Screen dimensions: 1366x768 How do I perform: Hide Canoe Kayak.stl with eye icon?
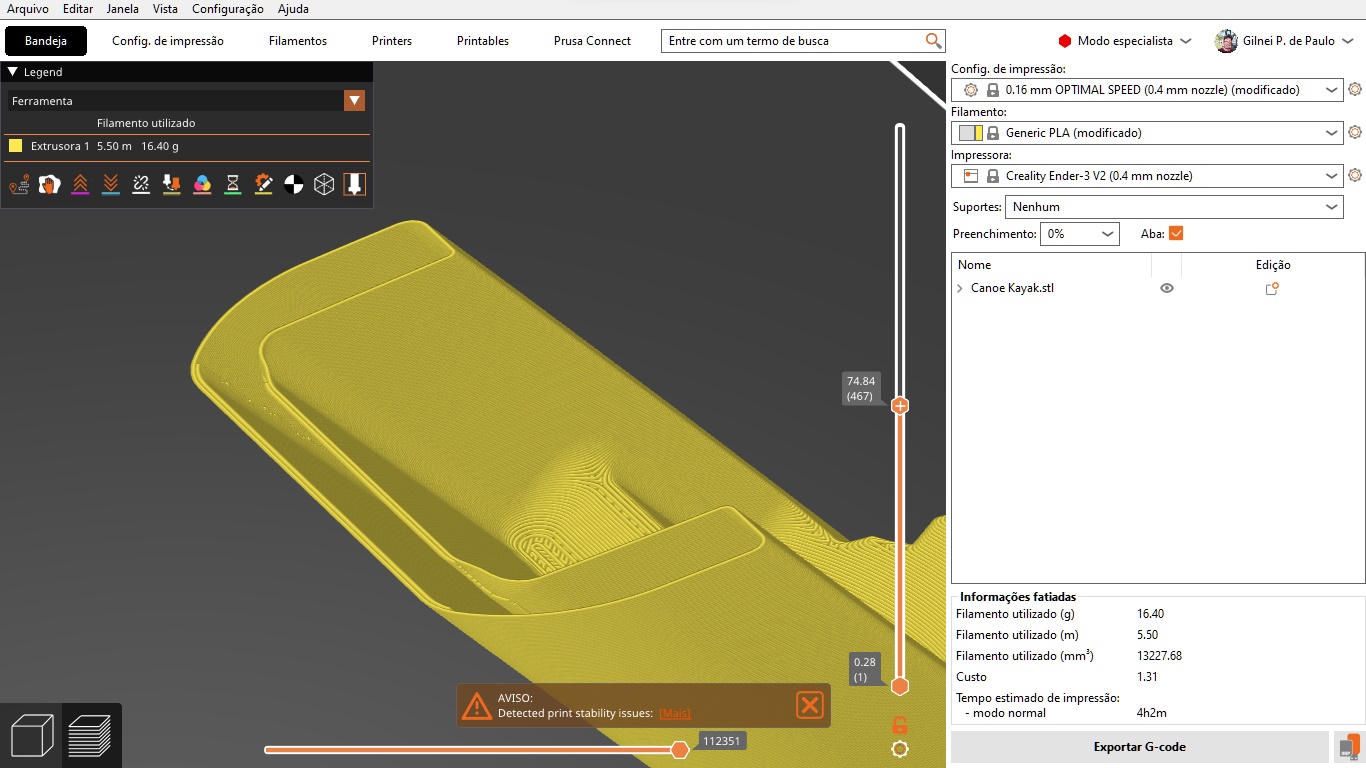click(1166, 288)
